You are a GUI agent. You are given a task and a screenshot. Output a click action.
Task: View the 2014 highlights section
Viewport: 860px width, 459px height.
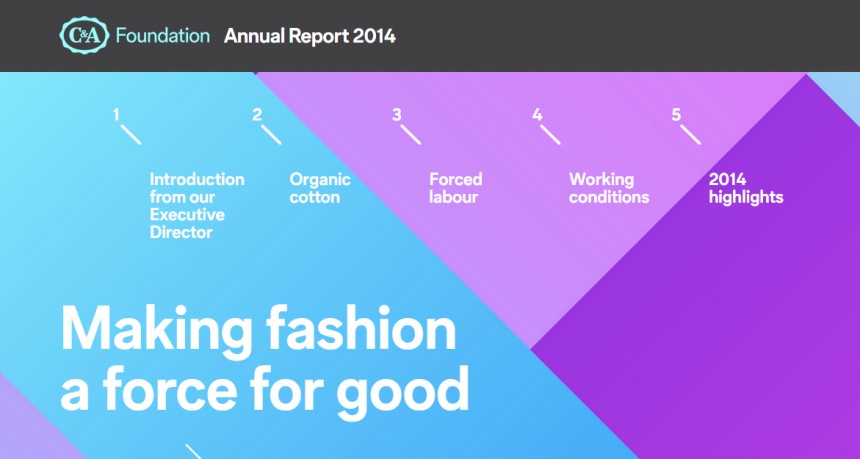[x=746, y=188]
